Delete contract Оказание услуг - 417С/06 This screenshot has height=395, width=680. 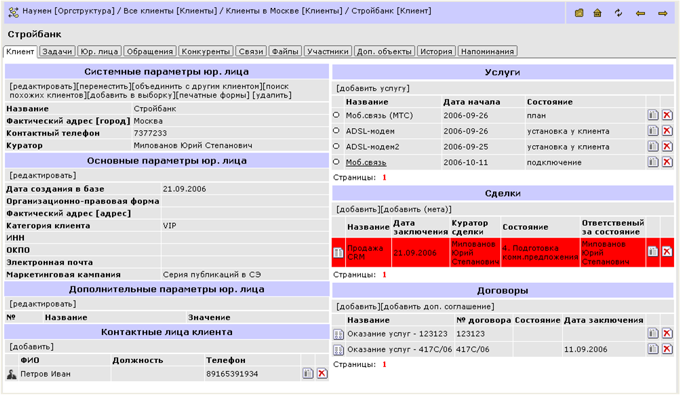(667, 349)
